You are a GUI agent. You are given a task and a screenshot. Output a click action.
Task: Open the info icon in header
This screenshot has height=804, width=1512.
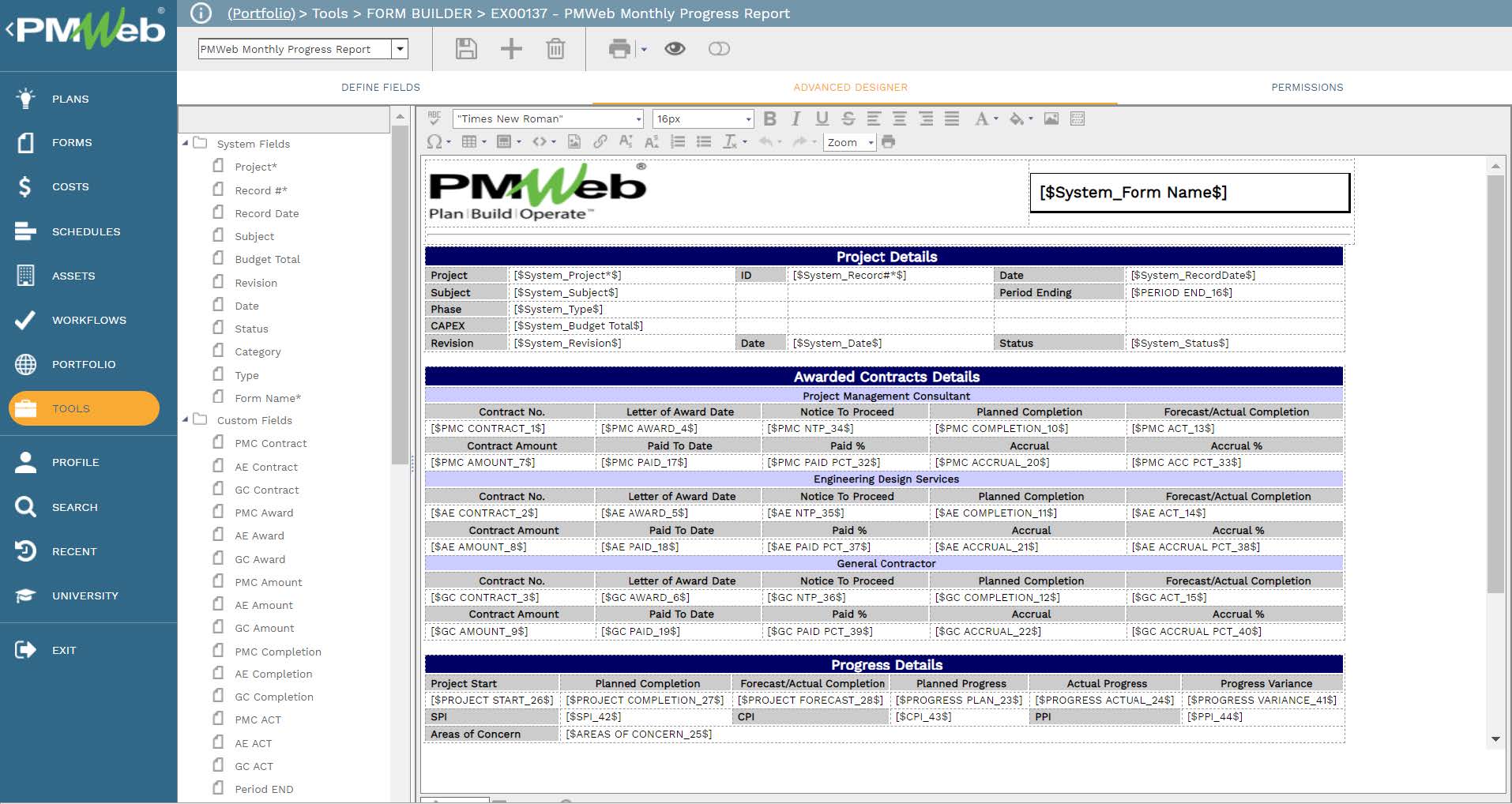(201, 13)
